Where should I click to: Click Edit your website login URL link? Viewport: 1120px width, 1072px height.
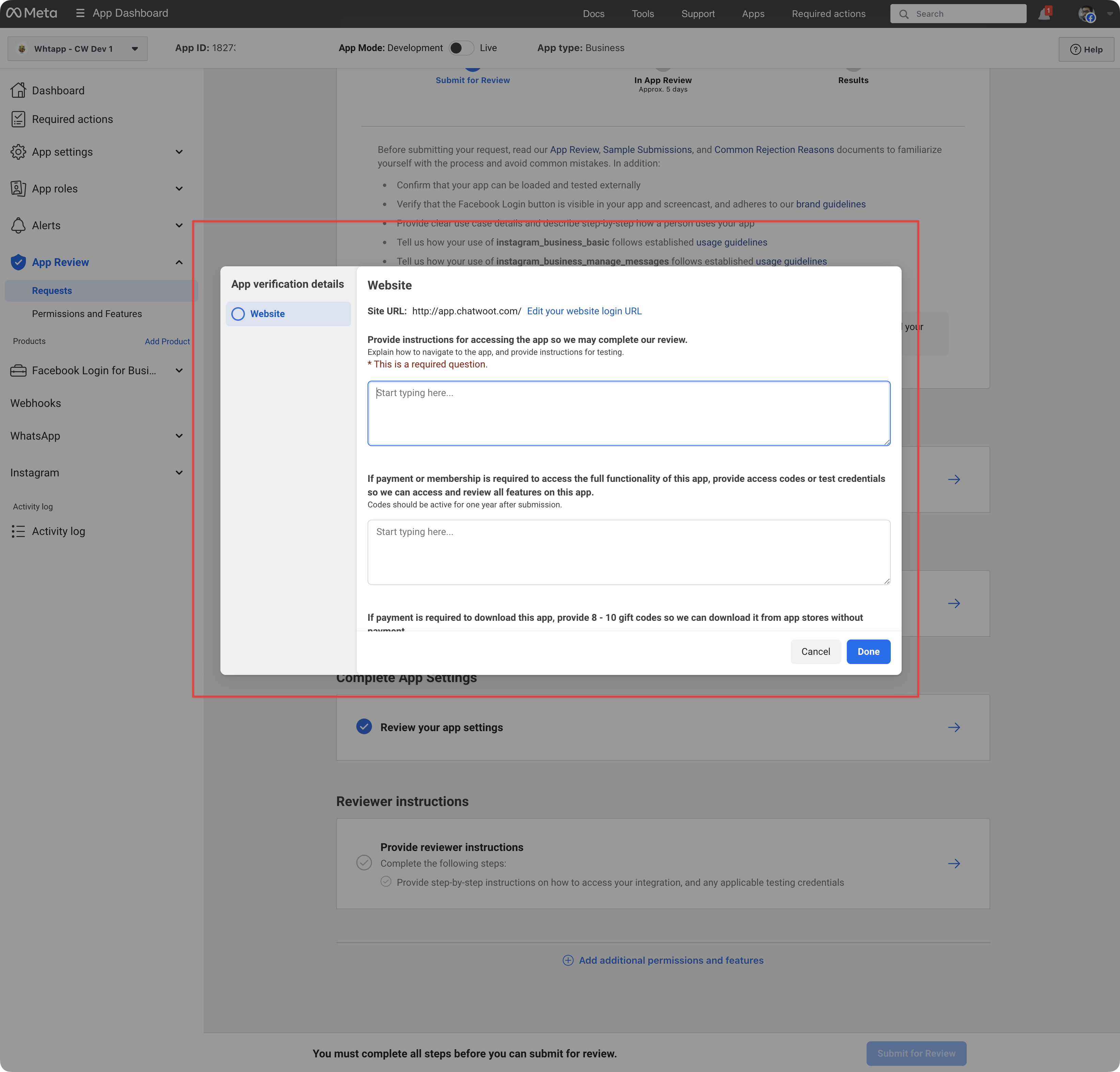tap(584, 311)
